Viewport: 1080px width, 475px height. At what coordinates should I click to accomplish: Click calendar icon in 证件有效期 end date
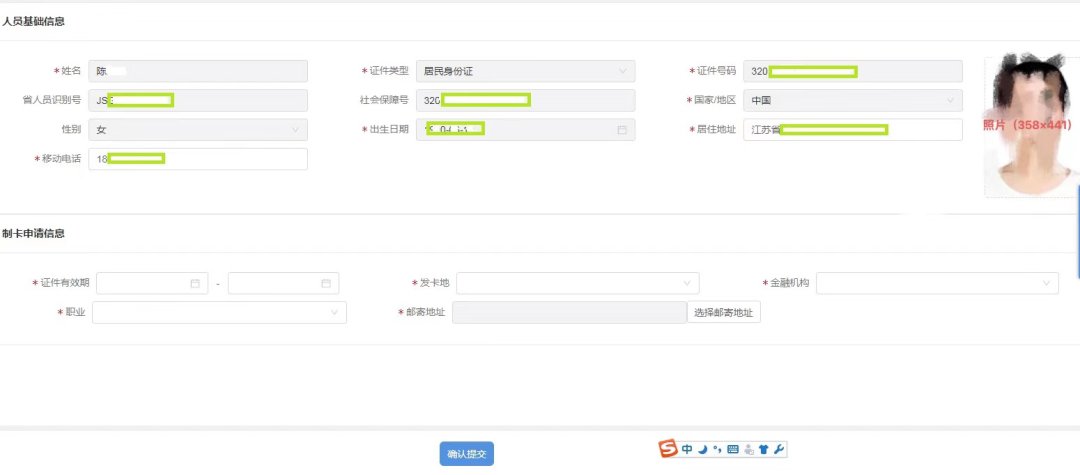(326, 284)
